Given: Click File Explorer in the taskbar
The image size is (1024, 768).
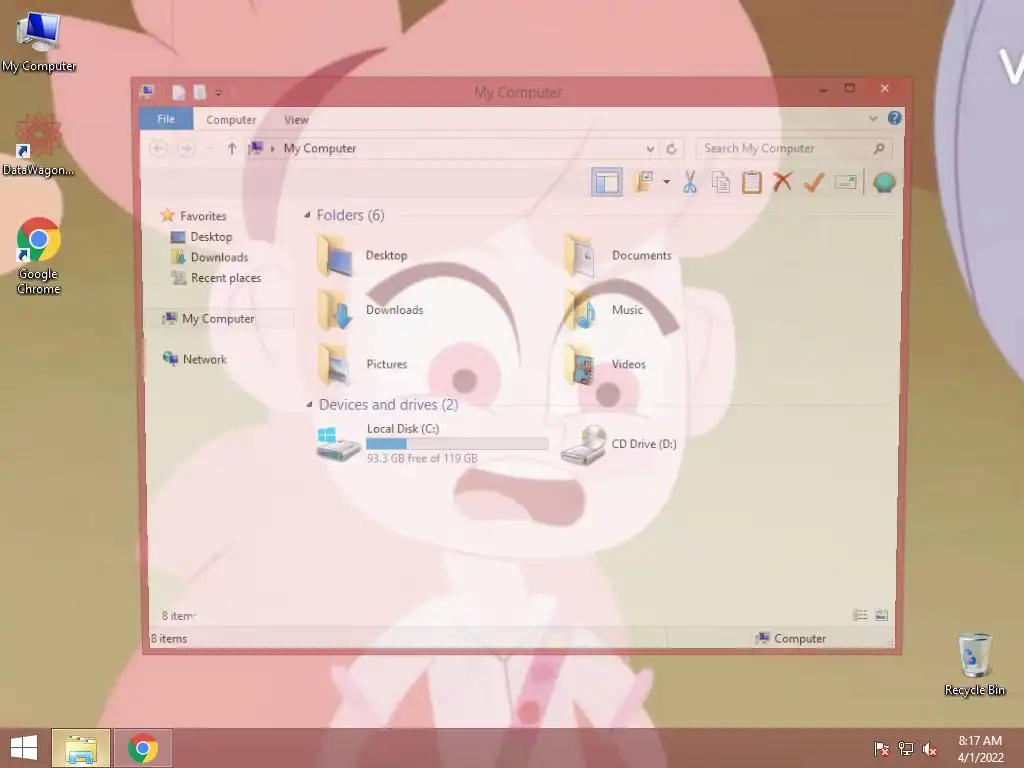Looking at the screenshot, I should click(x=81, y=748).
